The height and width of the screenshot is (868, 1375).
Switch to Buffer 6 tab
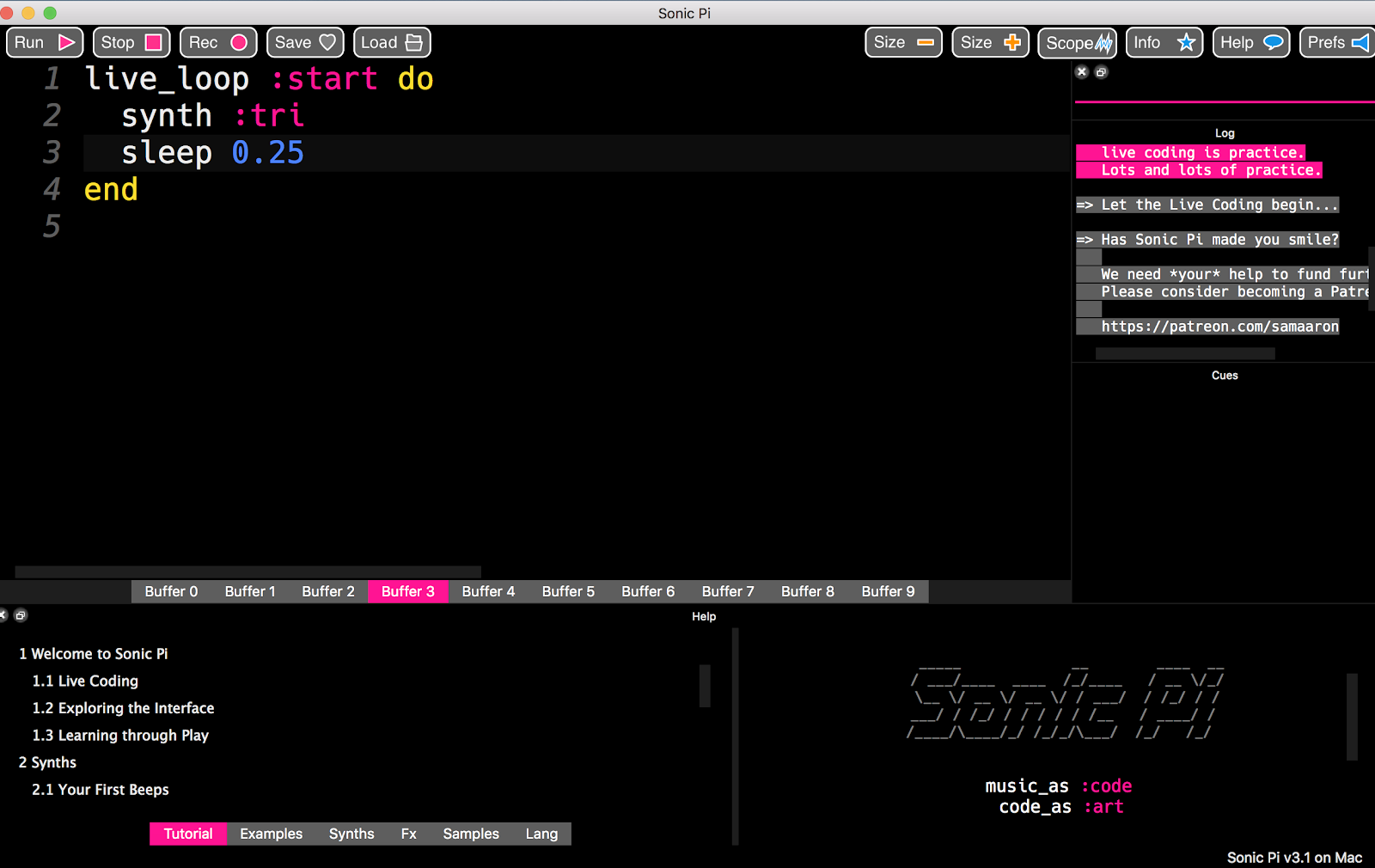(648, 591)
